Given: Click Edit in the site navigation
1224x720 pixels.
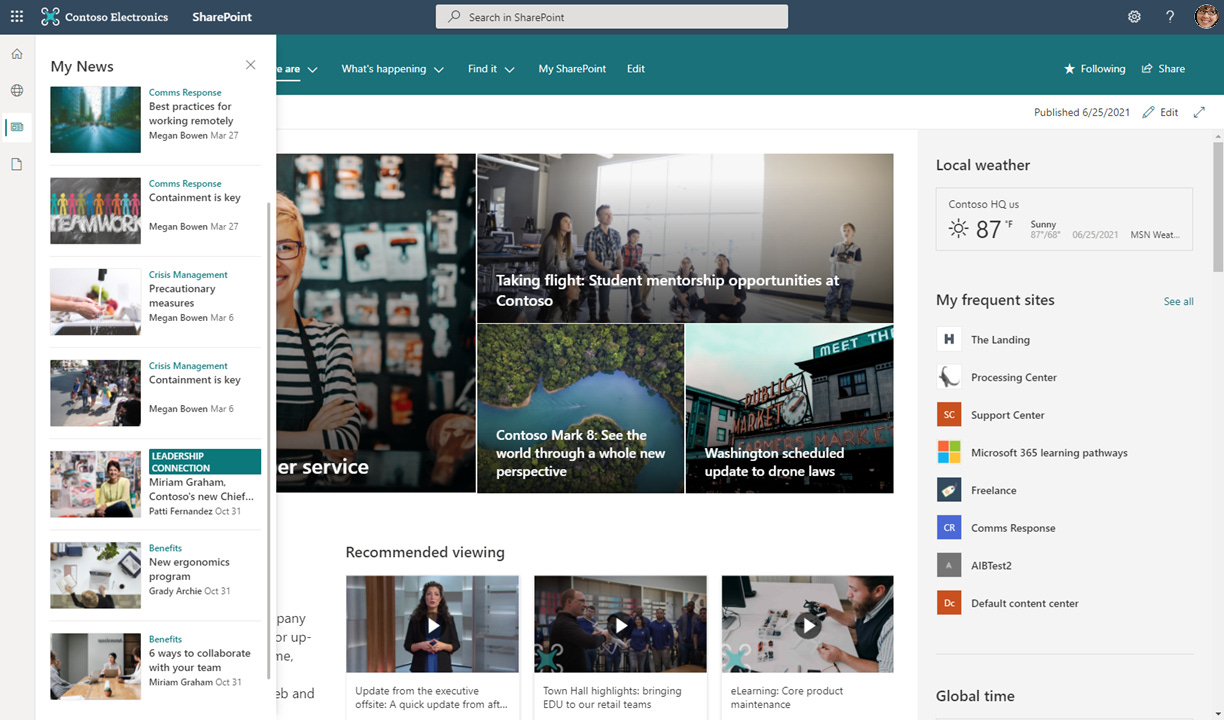Looking at the screenshot, I should (x=636, y=69).
